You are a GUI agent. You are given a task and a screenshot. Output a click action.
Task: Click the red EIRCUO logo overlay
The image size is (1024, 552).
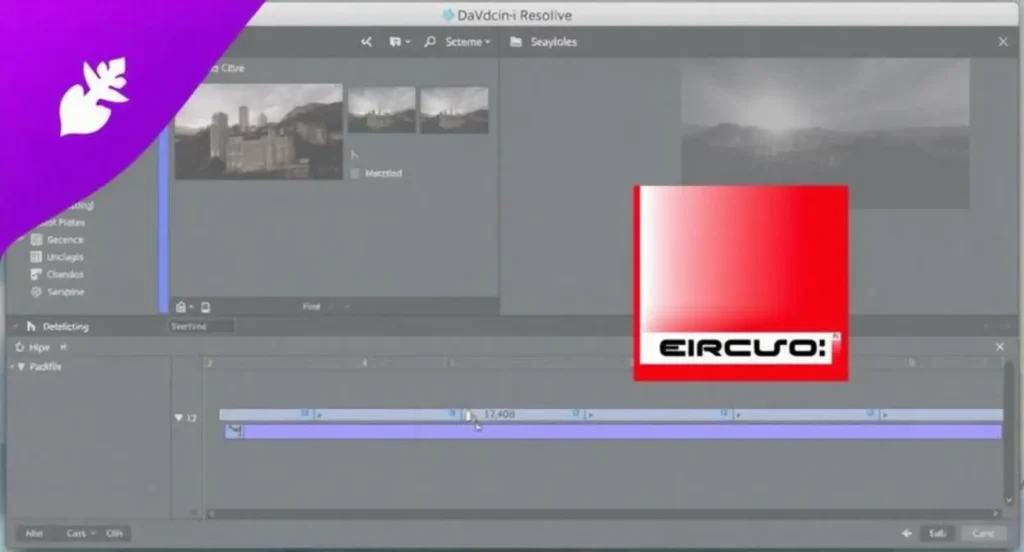[x=741, y=283]
